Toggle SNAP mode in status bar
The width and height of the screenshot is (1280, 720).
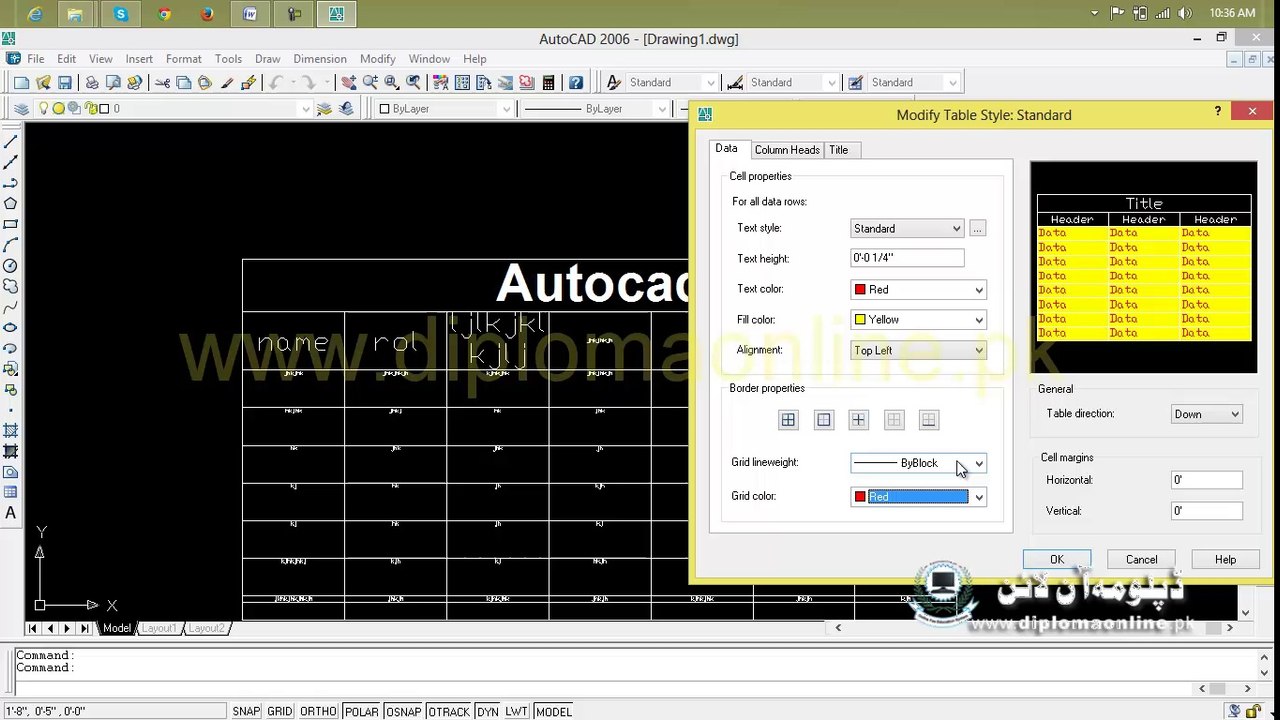click(246, 712)
